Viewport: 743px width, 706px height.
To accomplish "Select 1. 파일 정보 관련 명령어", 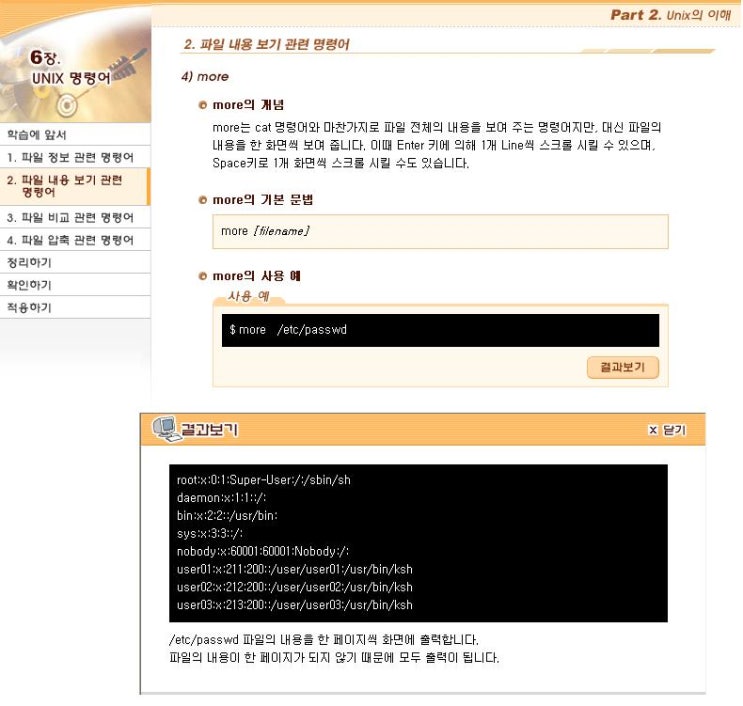I will tap(75, 157).
